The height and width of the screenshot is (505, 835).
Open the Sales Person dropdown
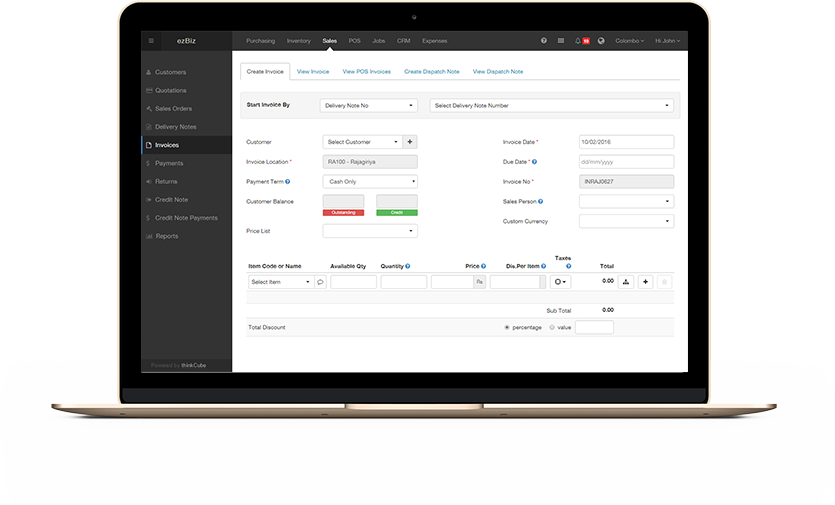coord(626,201)
